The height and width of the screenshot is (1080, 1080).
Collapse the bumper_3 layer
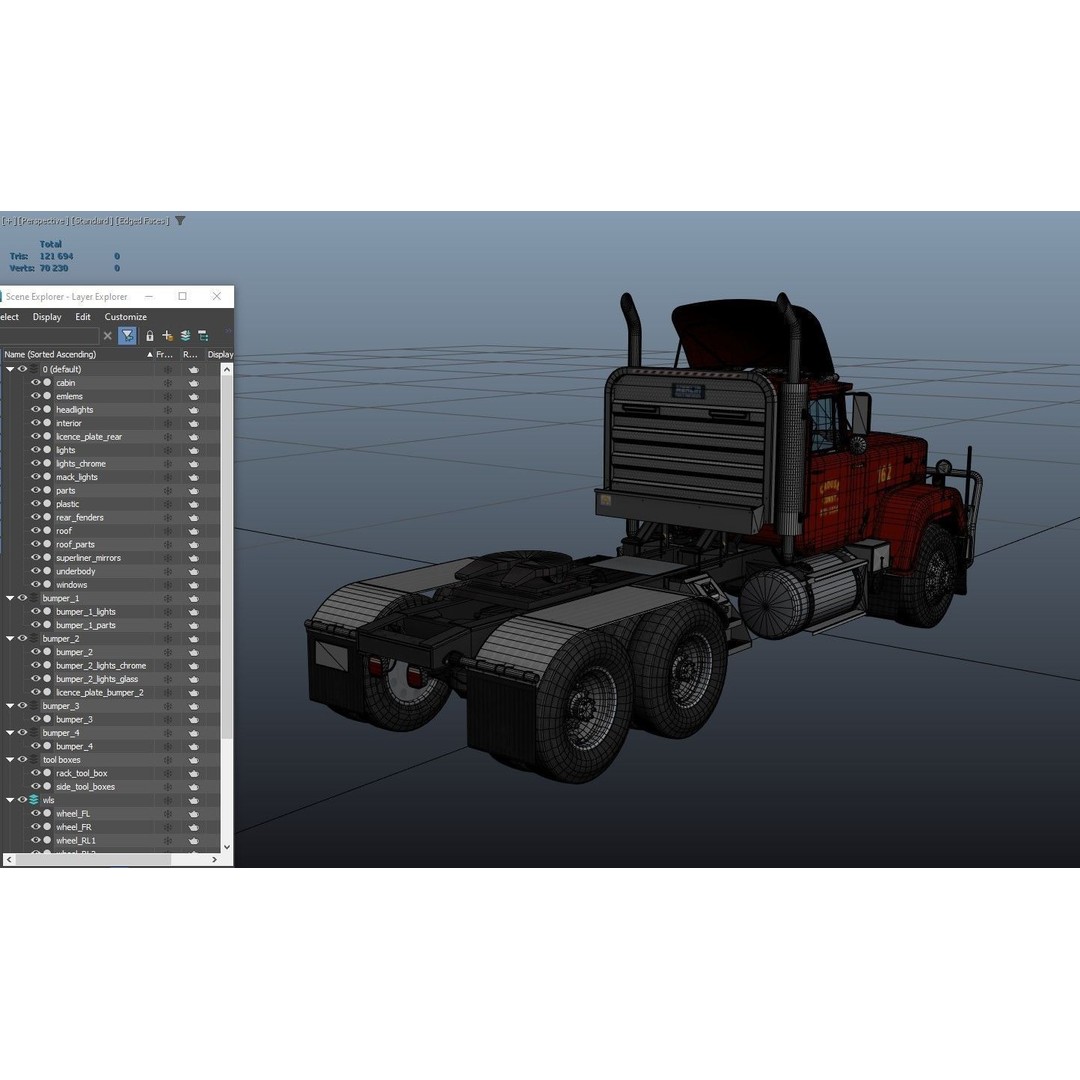(10, 706)
